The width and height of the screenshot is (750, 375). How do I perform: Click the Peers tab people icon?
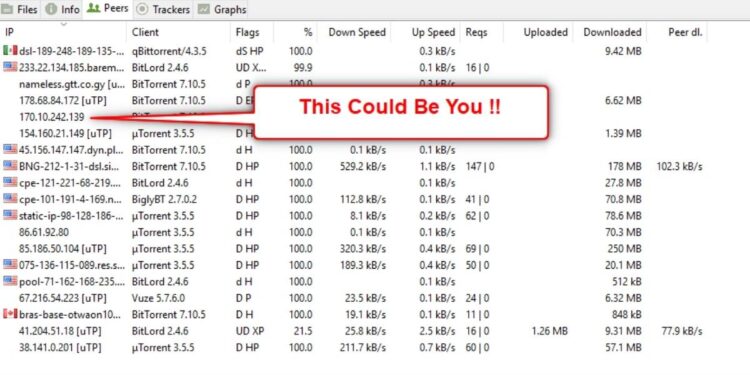point(93,9)
